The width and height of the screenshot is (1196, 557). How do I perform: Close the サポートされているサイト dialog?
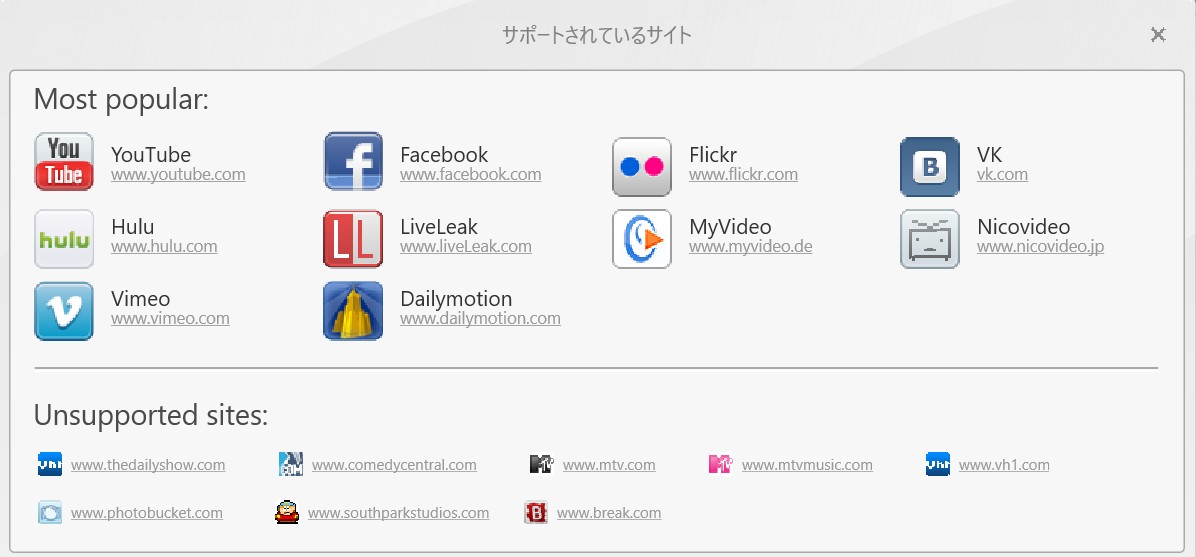1158,34
